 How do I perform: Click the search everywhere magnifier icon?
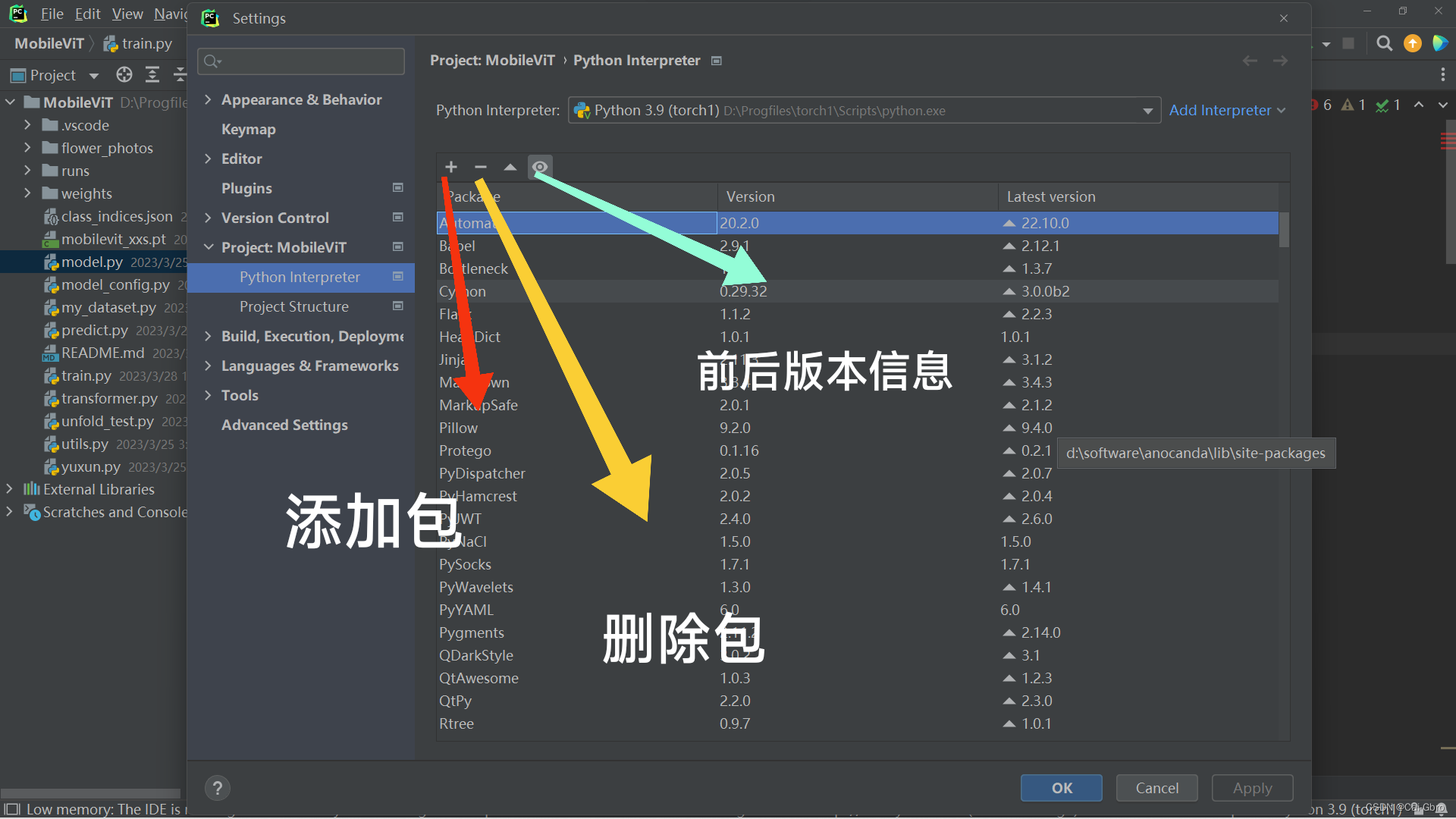tap(1385, 43)
